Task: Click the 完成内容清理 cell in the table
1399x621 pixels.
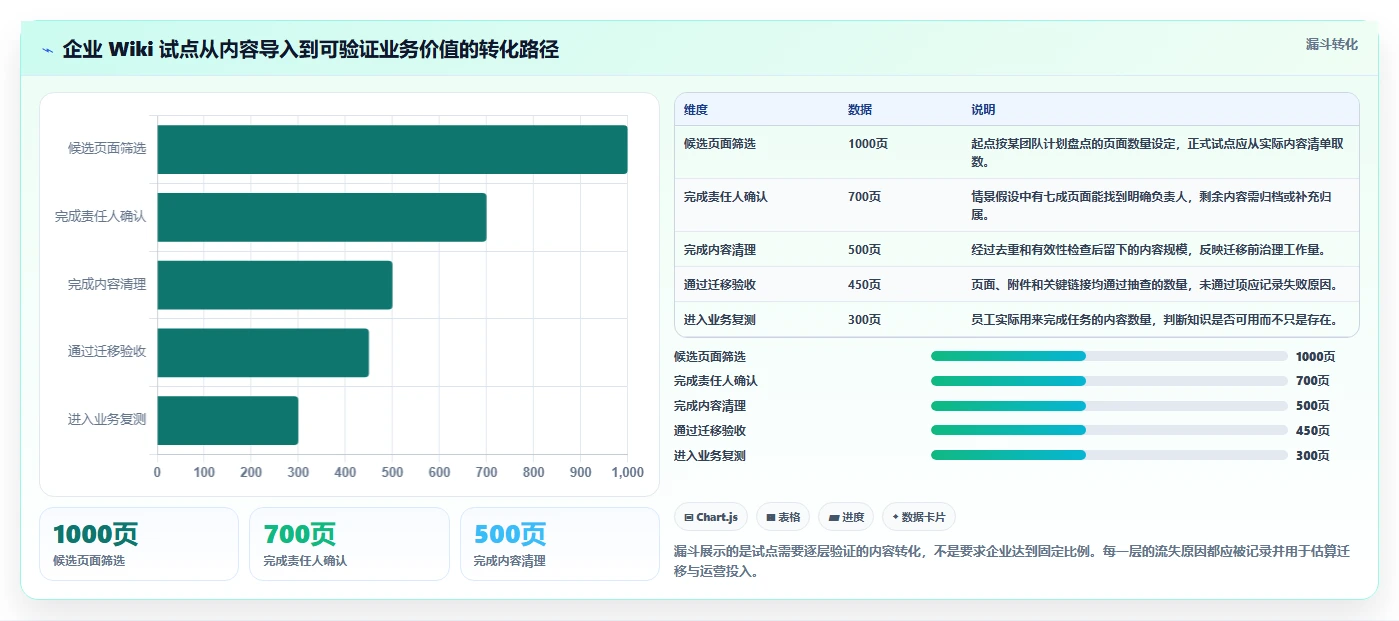Action: coord(720,250)
